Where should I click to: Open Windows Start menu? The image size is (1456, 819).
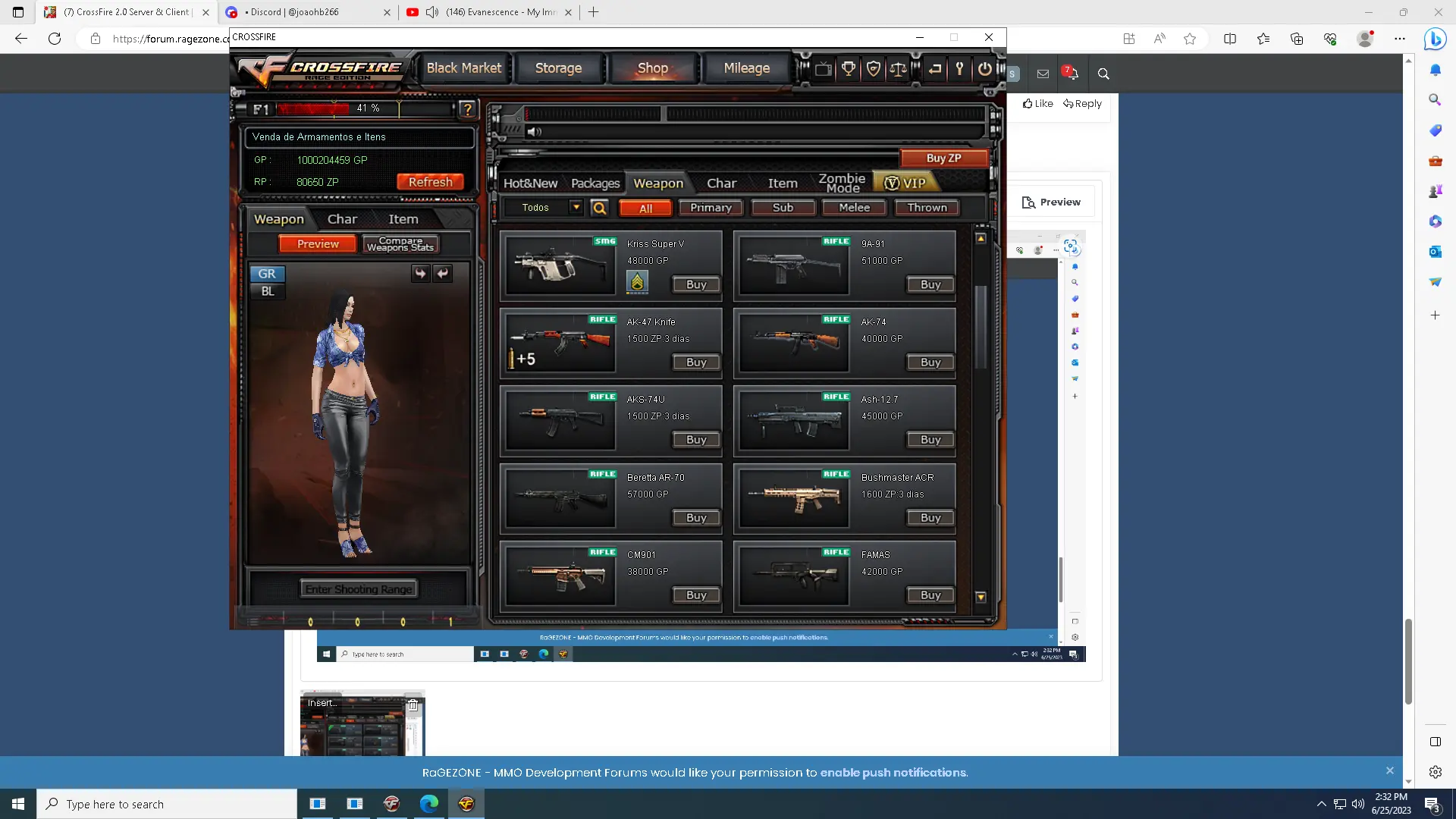click(x=18, y=804)
